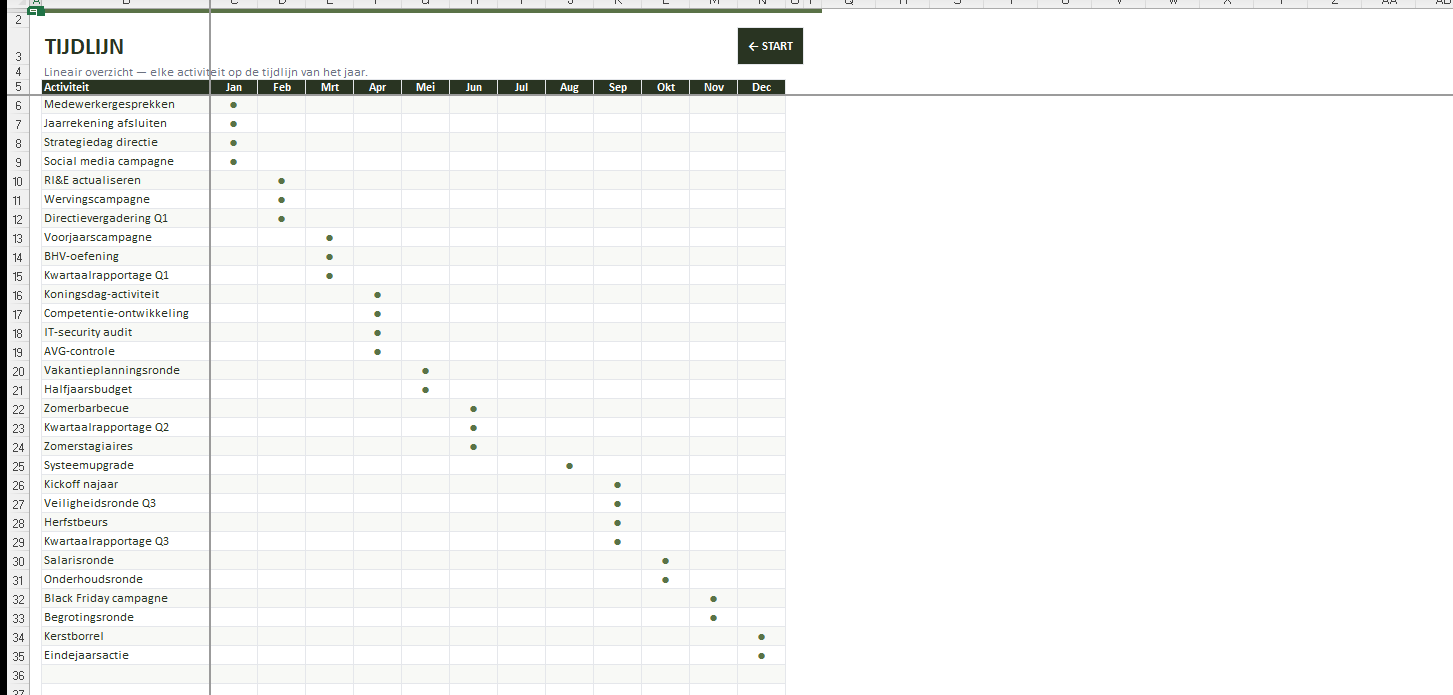Click the Black Friday campagne dot
Screen dimensions: 1453x695
713,599
